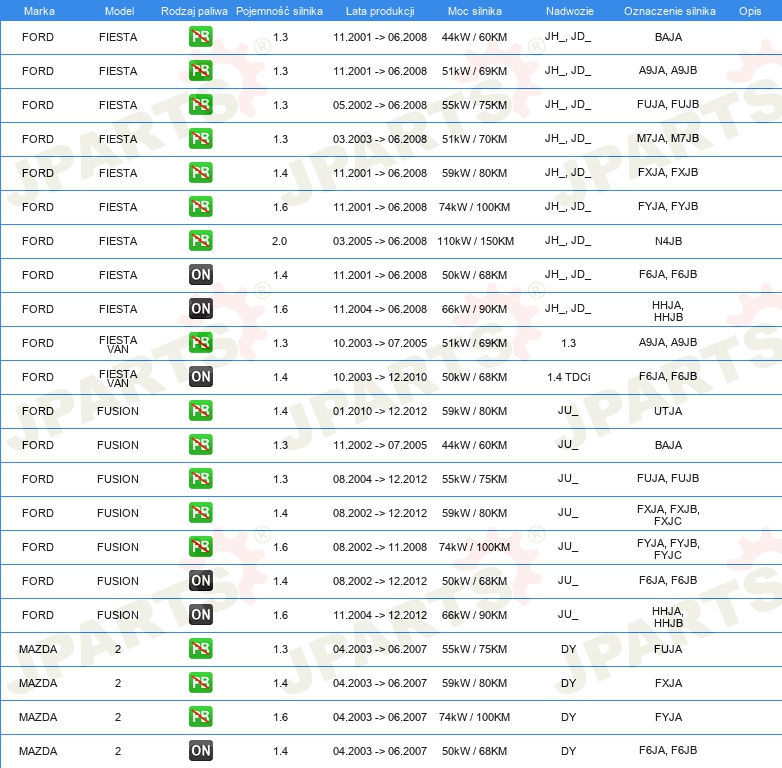The width and height of the screenshot is (782, 768).
Task: Click the ON diesel icon in the Mazda 2 row
Action: pyautogui.click(x=200, y=751)
